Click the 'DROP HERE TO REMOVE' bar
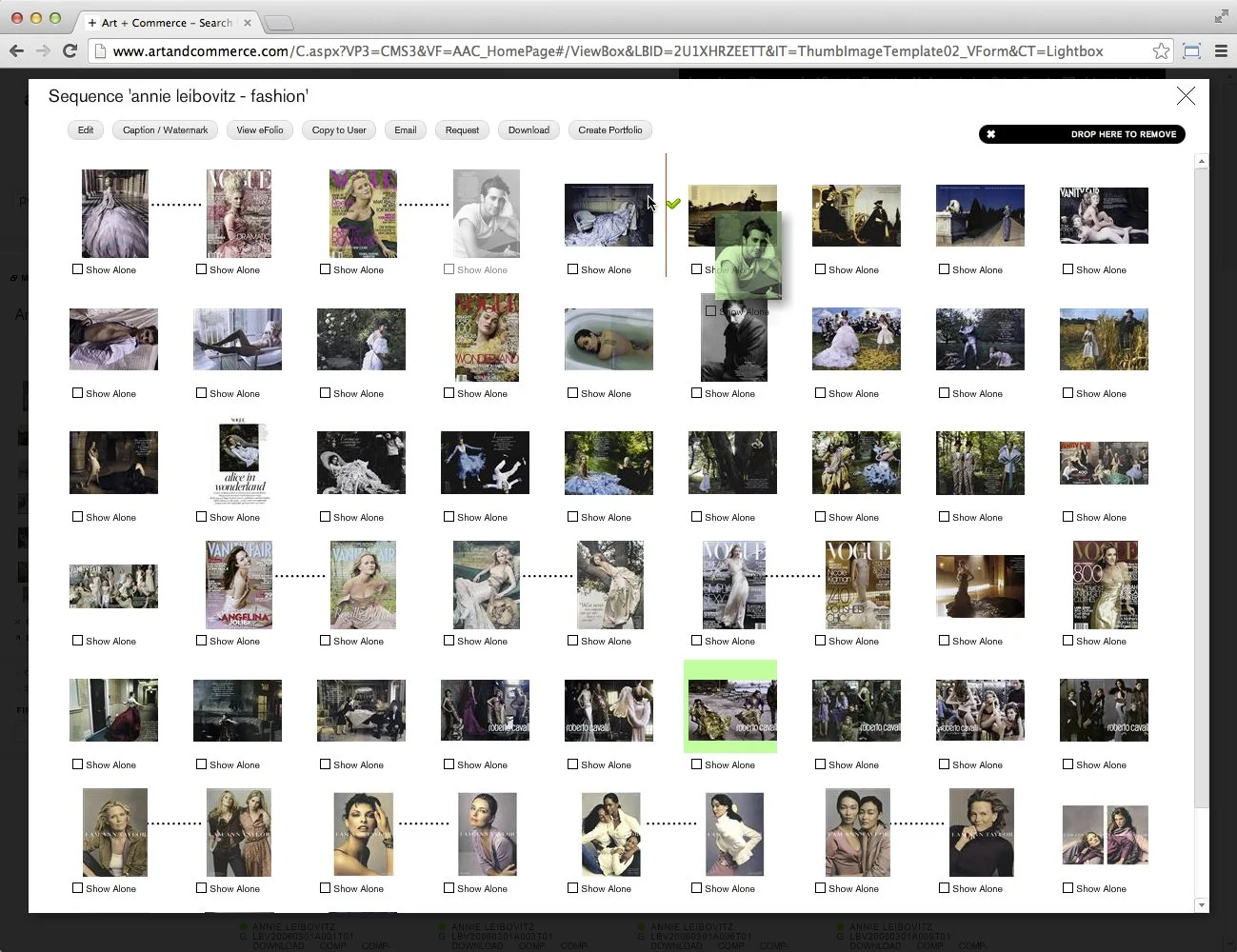The width and height of the screenshot is (1237, 952). [x=1082, y=134]
